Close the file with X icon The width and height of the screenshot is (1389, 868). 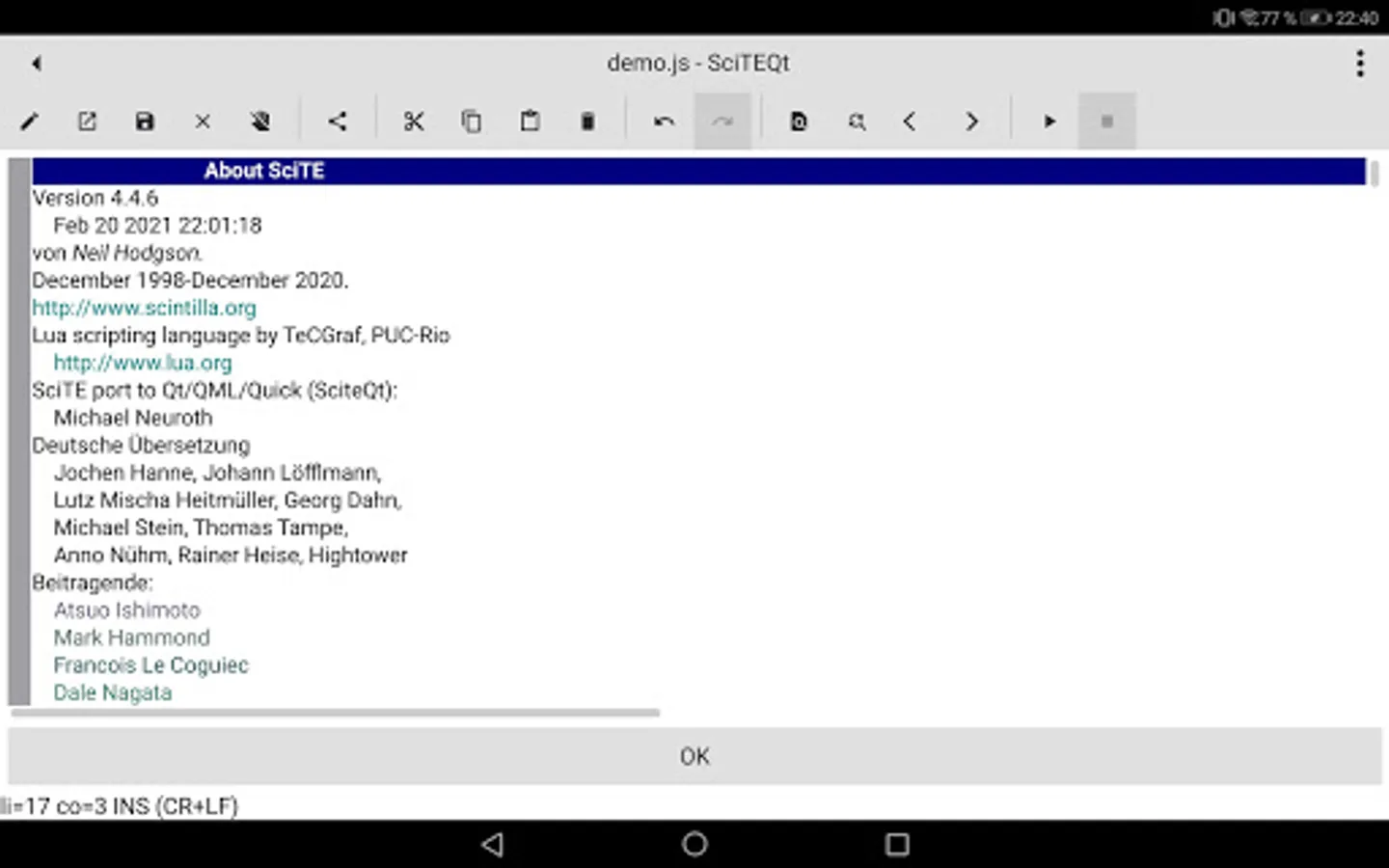click(203, 122)
